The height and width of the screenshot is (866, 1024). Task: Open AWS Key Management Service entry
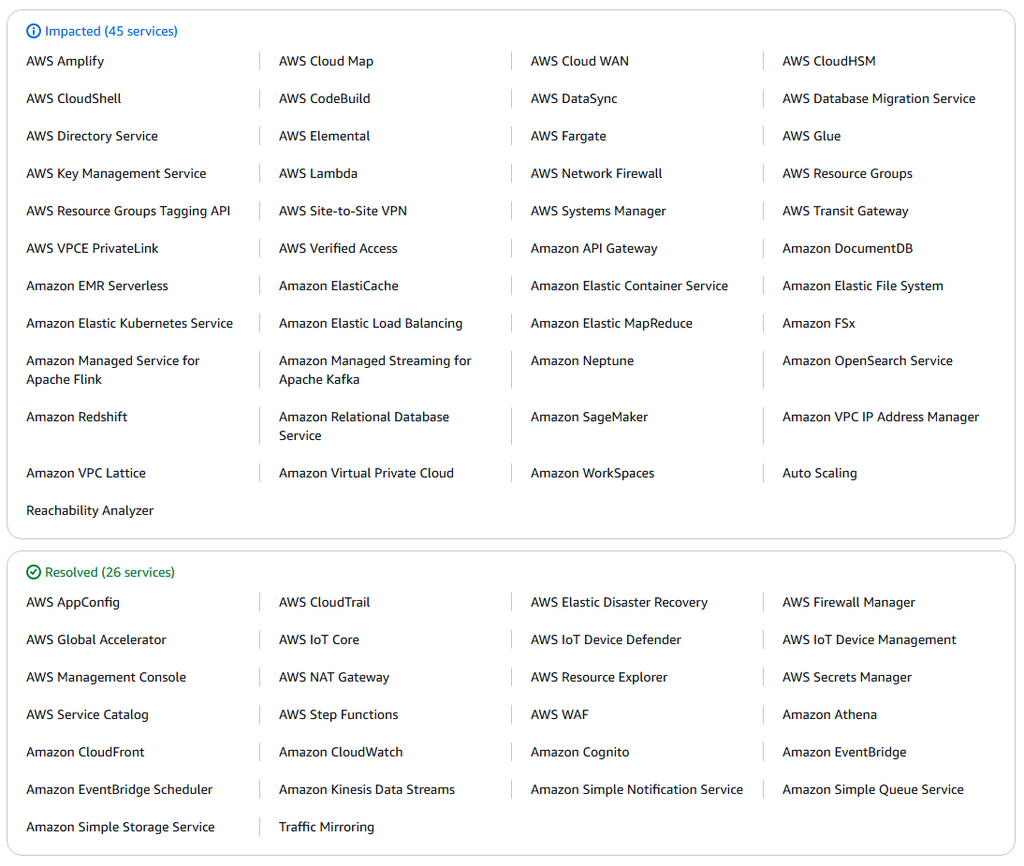116,174
